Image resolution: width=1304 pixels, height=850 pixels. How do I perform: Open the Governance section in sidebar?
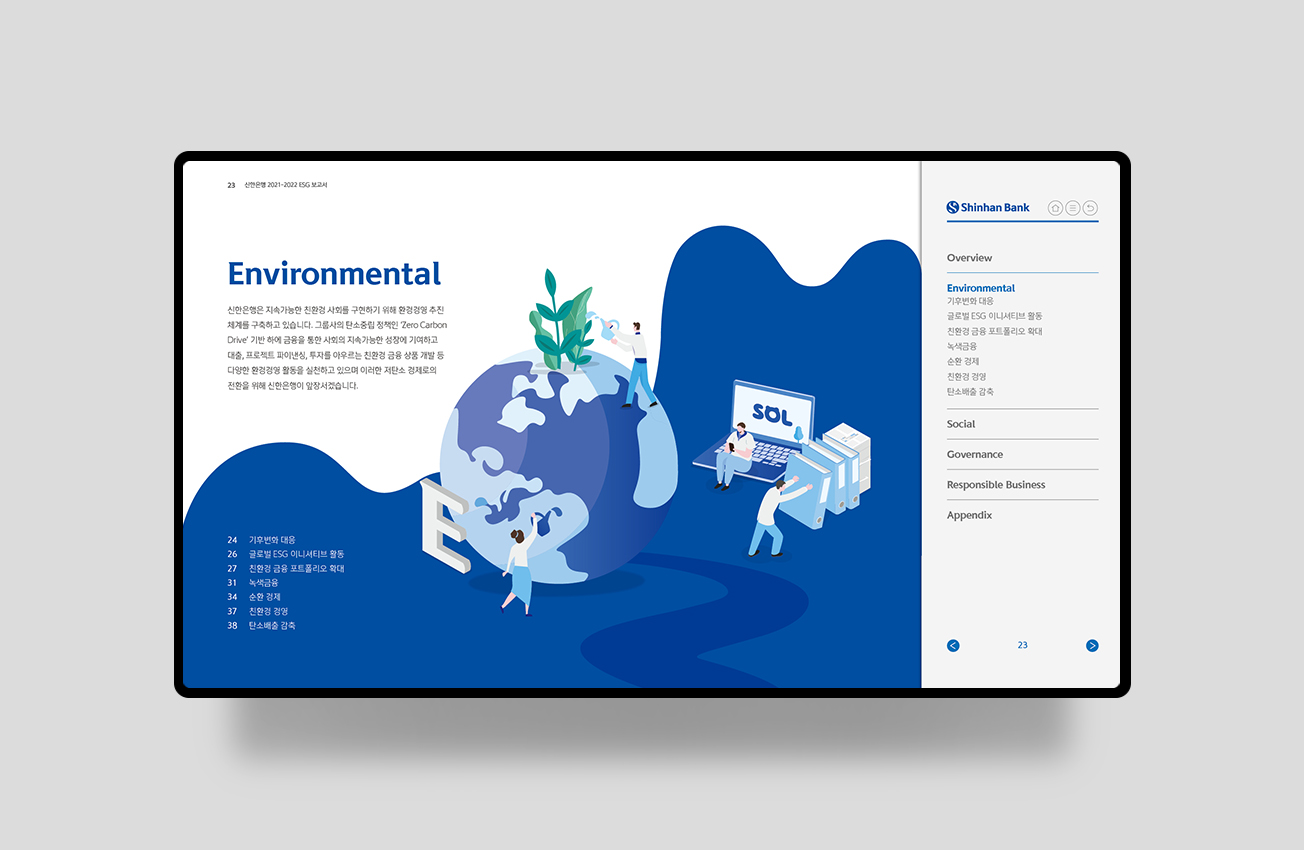click(x=975, y=454)
